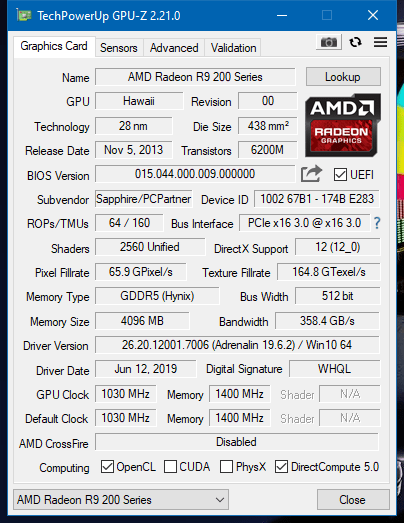Click the BIOS export share icon
404x523 pixels.
click(311, 174)
